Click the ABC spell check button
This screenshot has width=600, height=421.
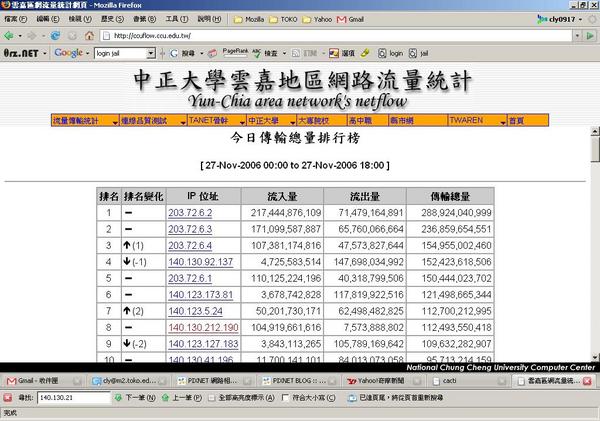264,53
